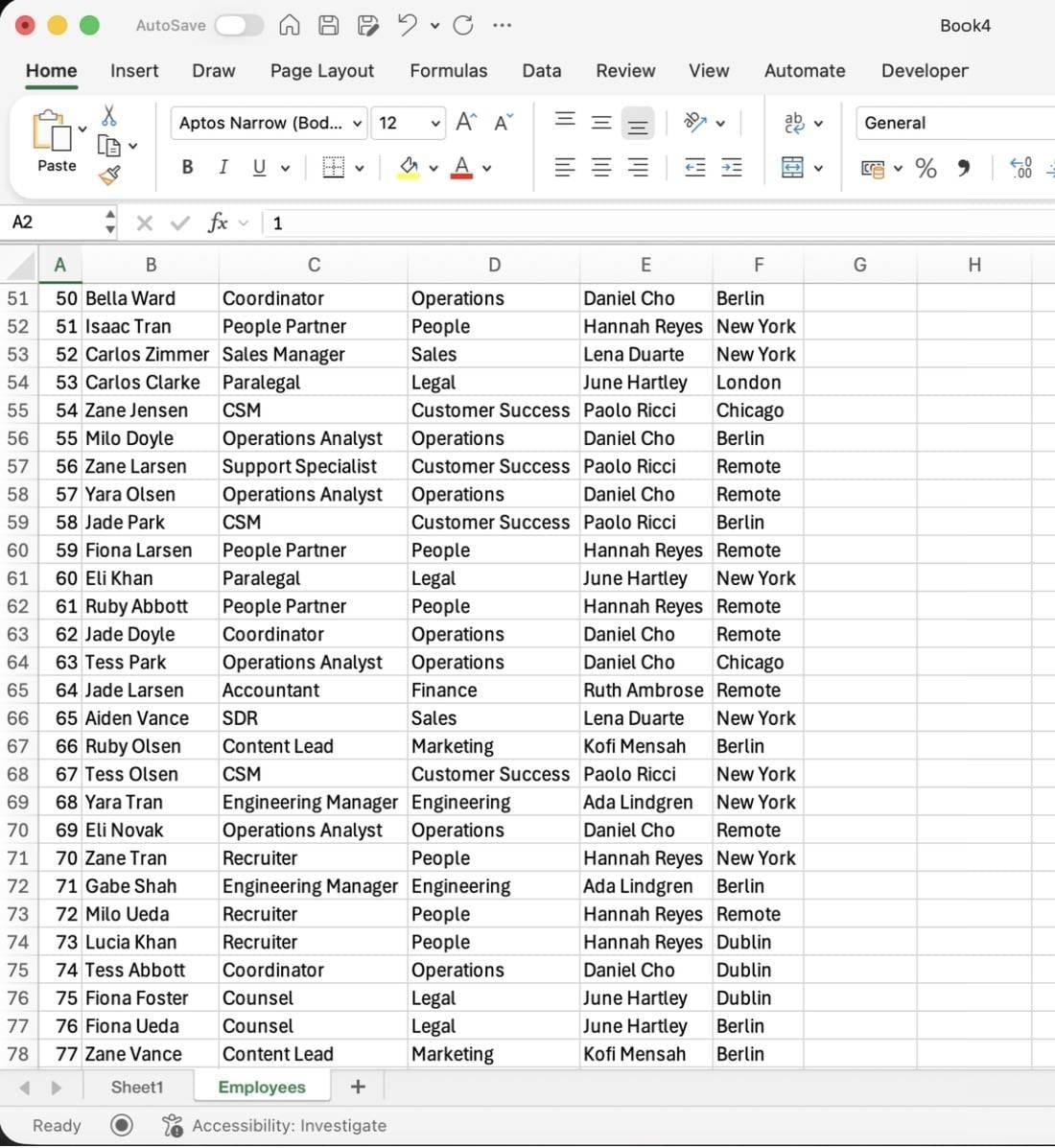Switch to the Sheet1 tab
Image resolution: width=1055 pixels, height=1148 pixels.
click(137, 1088)
